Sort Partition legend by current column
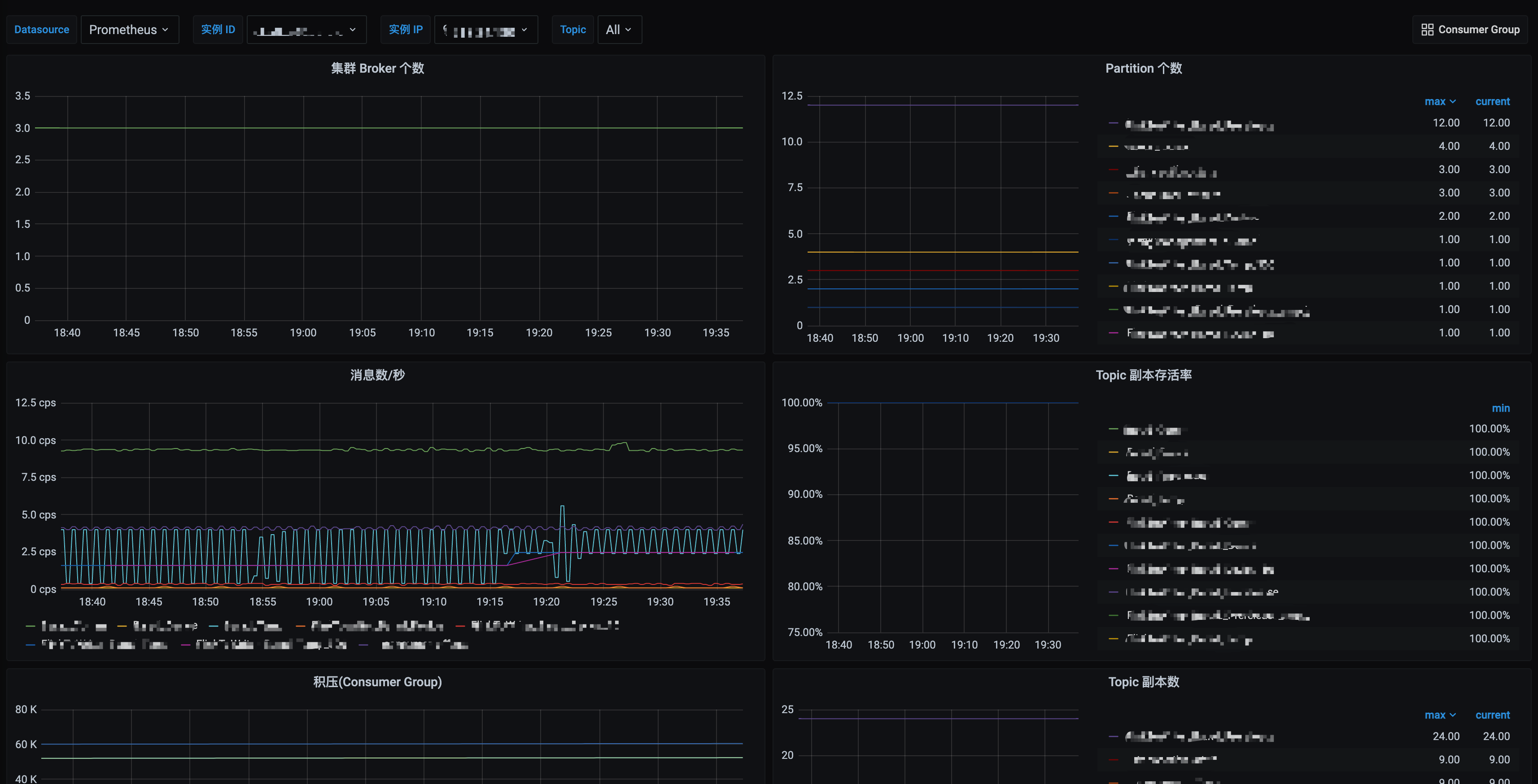The image size is (1538, 784). (1492, 101)
